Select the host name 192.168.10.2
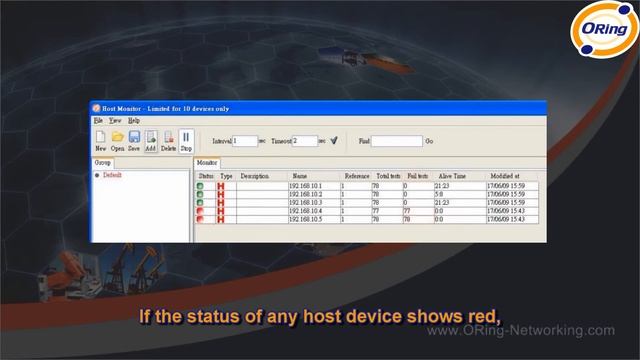 (306, 194)
